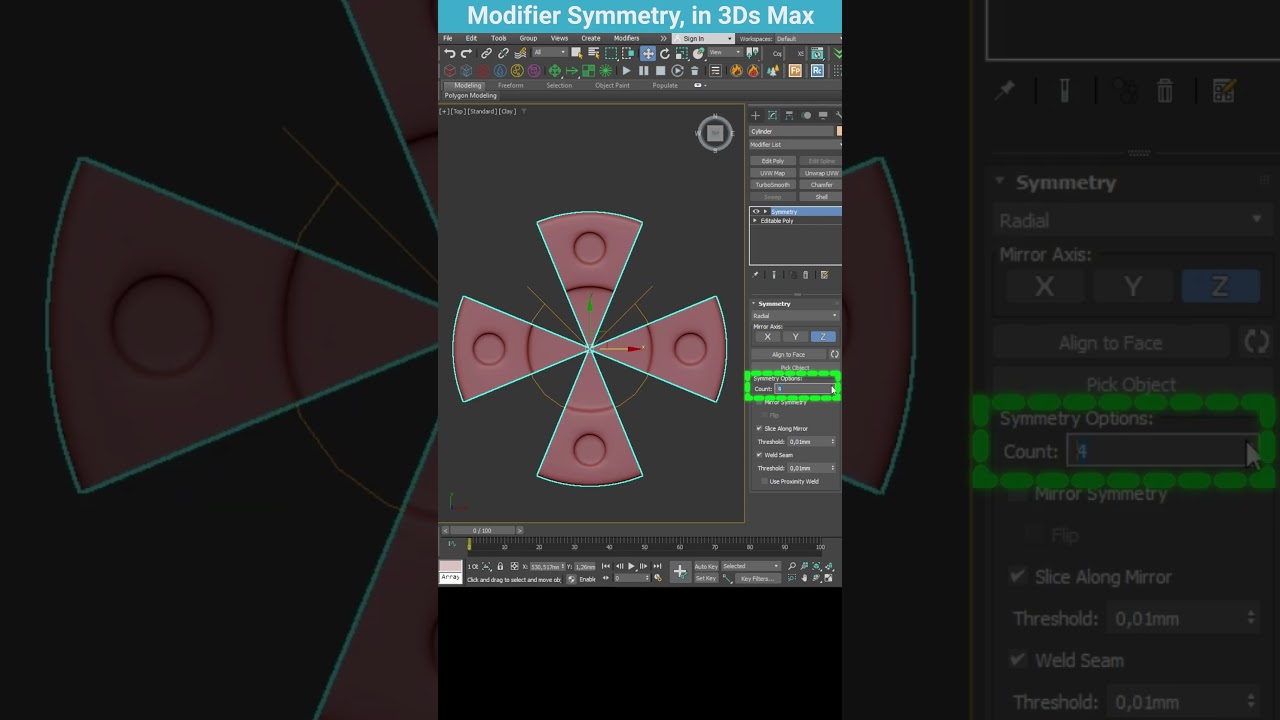The height and width of the screenshot is (720, 1280).
Task: Click the Unwrap UVW button
Action: (822, 173)
